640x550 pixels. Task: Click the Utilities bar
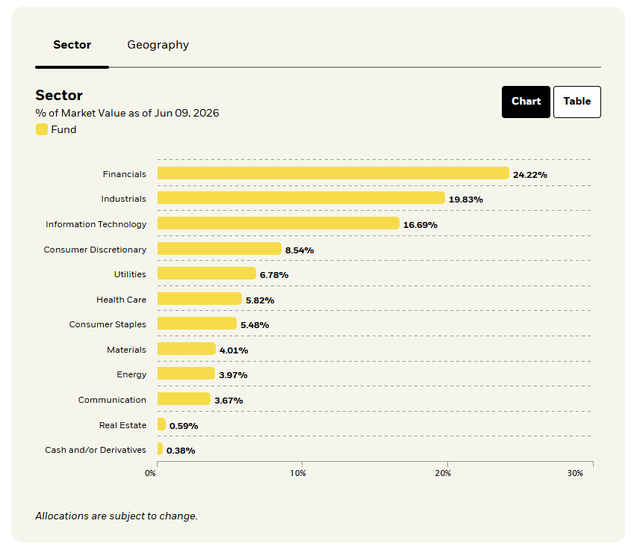(207, 273)
